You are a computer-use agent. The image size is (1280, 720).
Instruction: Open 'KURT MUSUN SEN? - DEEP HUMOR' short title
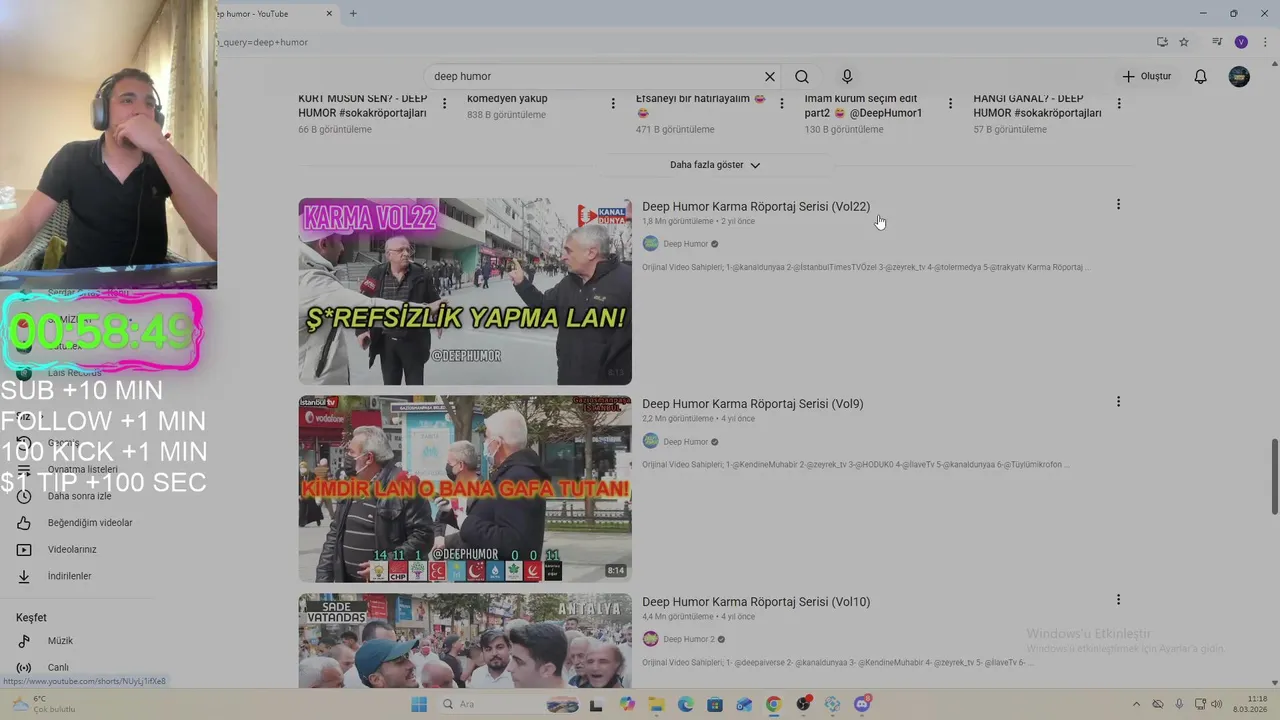pyautogui.click(x=363, y=106)
